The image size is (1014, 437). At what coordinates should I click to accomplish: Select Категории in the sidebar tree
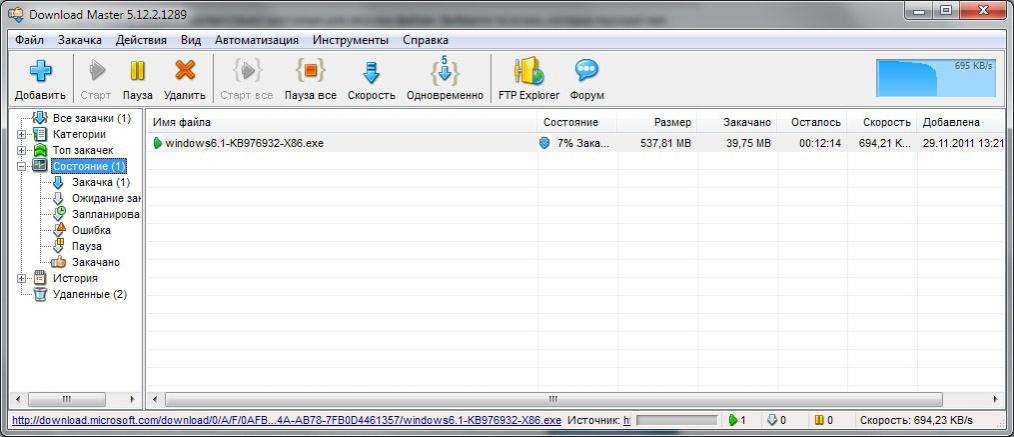(x=79, y=134)
